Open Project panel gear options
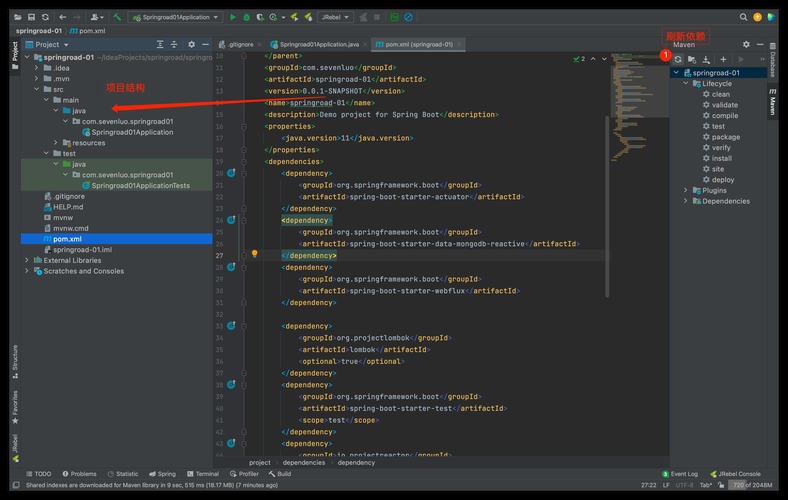Screen dimensions: 788x500 point(191,45)
